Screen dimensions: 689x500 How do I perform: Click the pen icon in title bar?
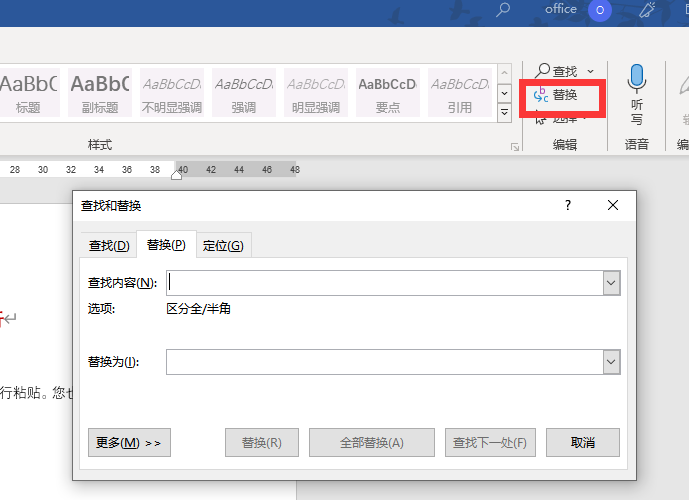(x=647, y=10)
